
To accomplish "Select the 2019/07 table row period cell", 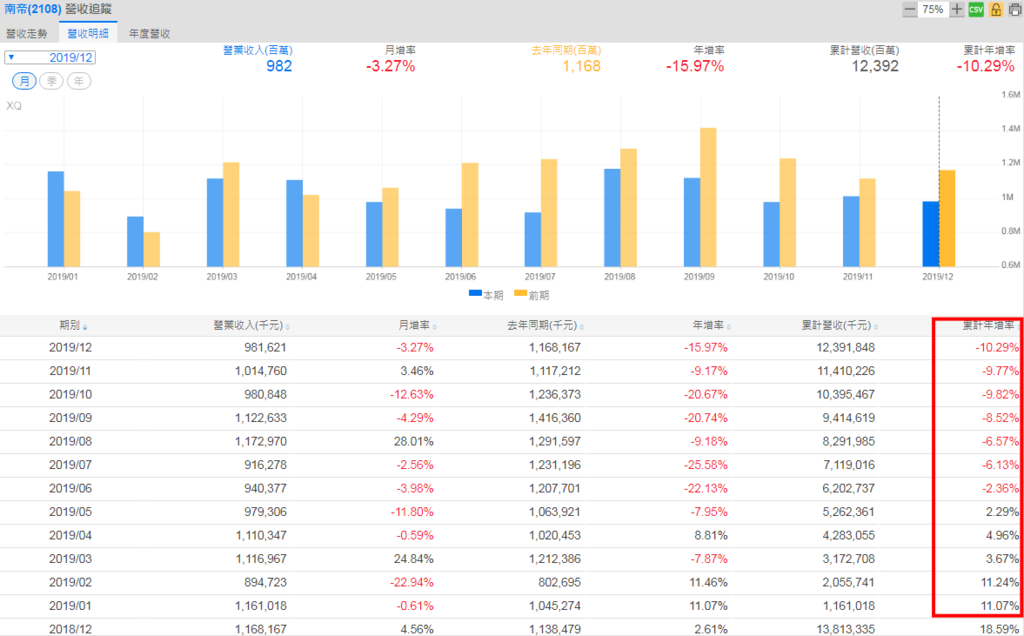I will pyautogui.click(x=71, y=466).
